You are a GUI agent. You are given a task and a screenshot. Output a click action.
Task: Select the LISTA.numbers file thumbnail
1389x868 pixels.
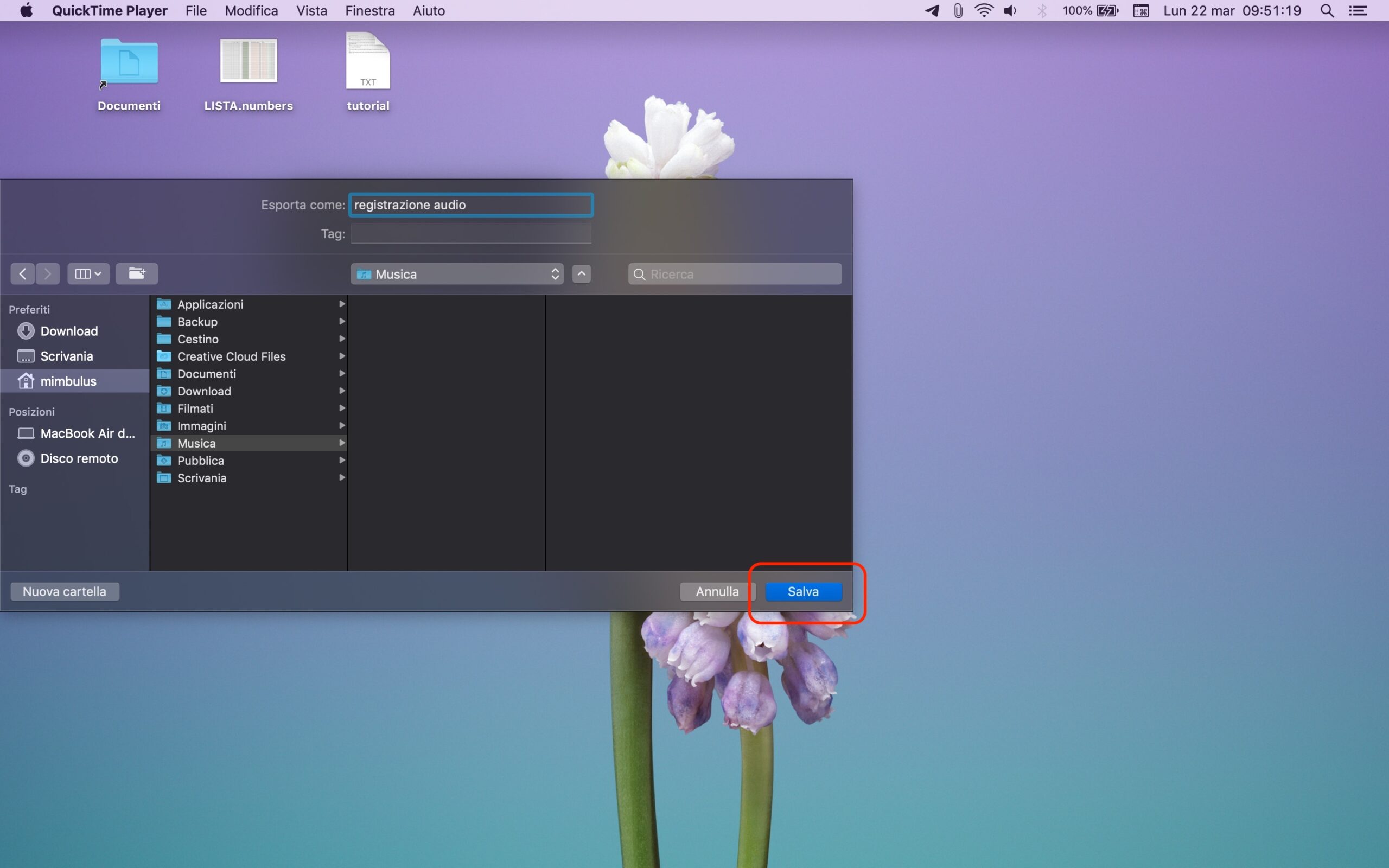249,61
